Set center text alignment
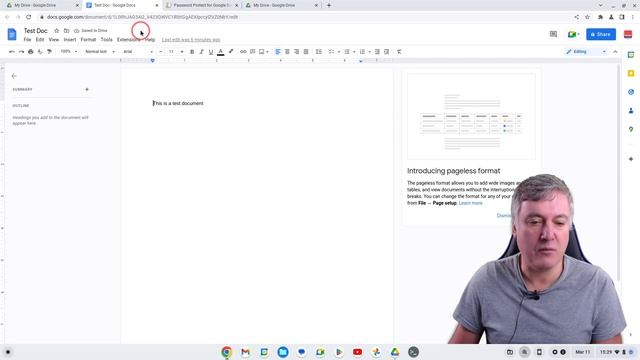The height and width of the screenshot is (360, 640). click(x=287, y=52)
